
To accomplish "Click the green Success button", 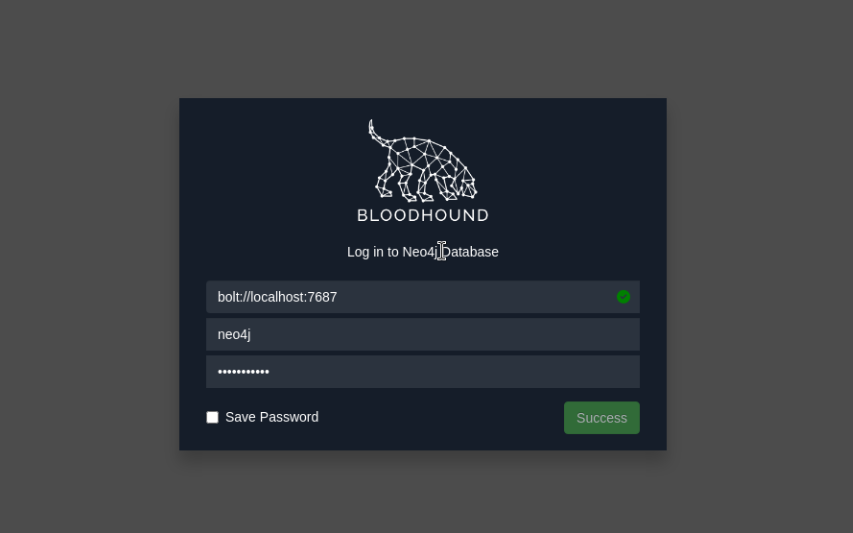I will click(602, 418).
